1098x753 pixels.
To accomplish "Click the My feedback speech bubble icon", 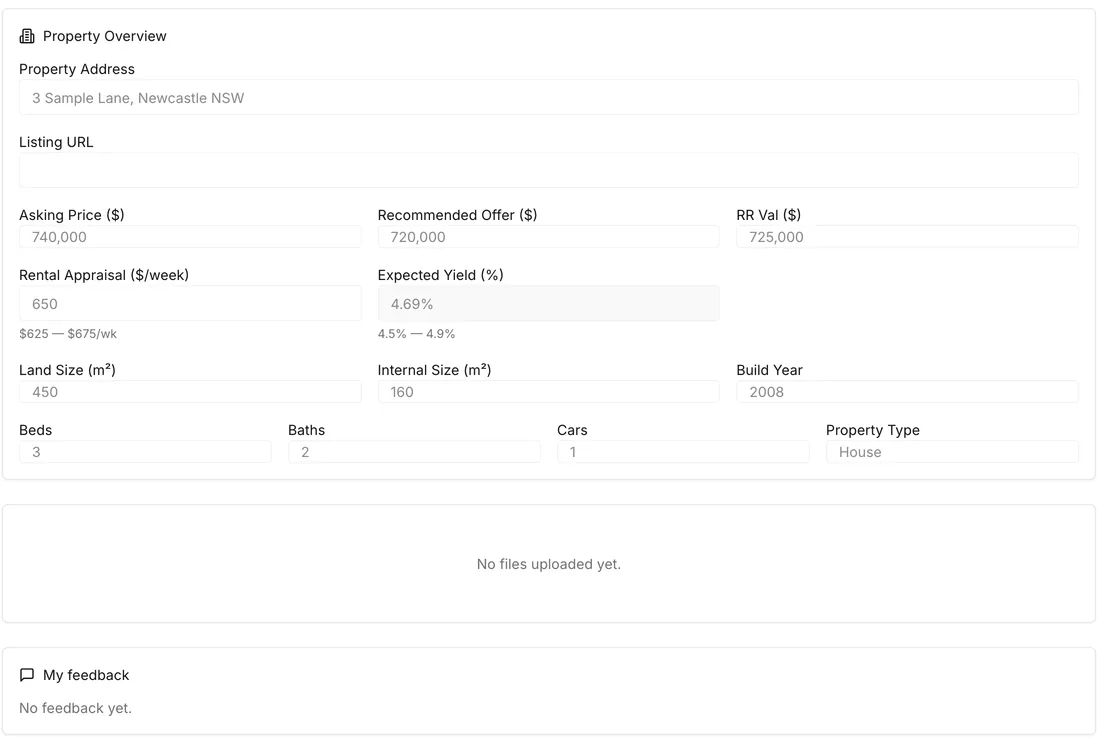I will pos(27,675).
